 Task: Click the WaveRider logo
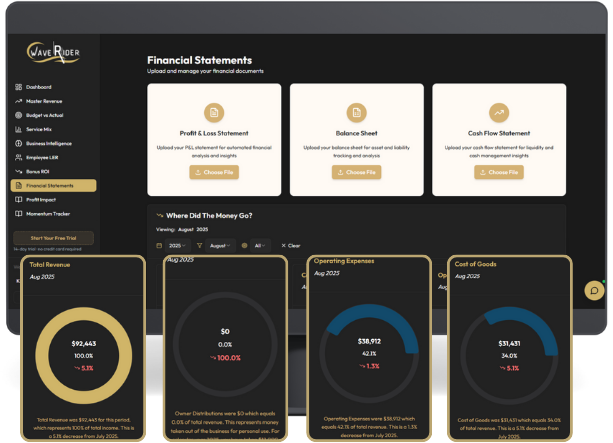coord(53,53)
